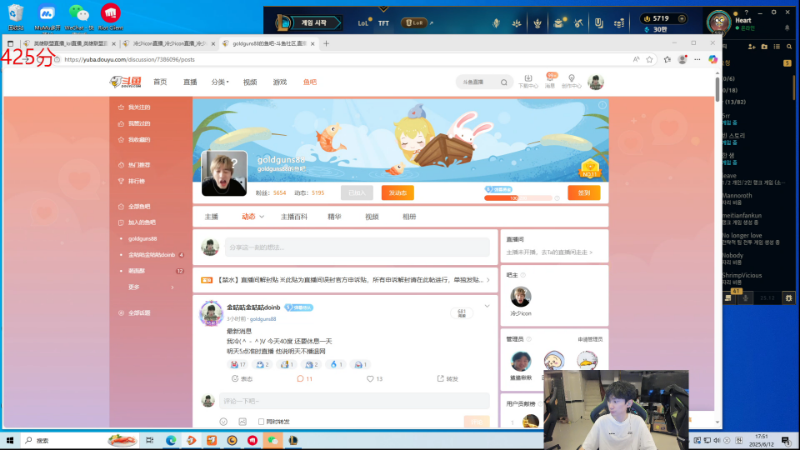Open the second sidebar item with the house icon
The height and width of the screenshot is (450, 800).
[x=135, y=123]
